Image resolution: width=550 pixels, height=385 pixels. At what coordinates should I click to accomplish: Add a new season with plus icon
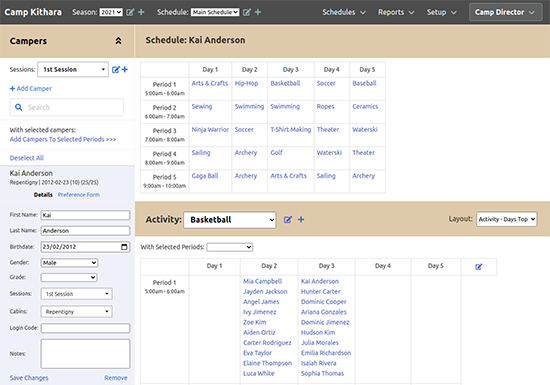[141, 12]
